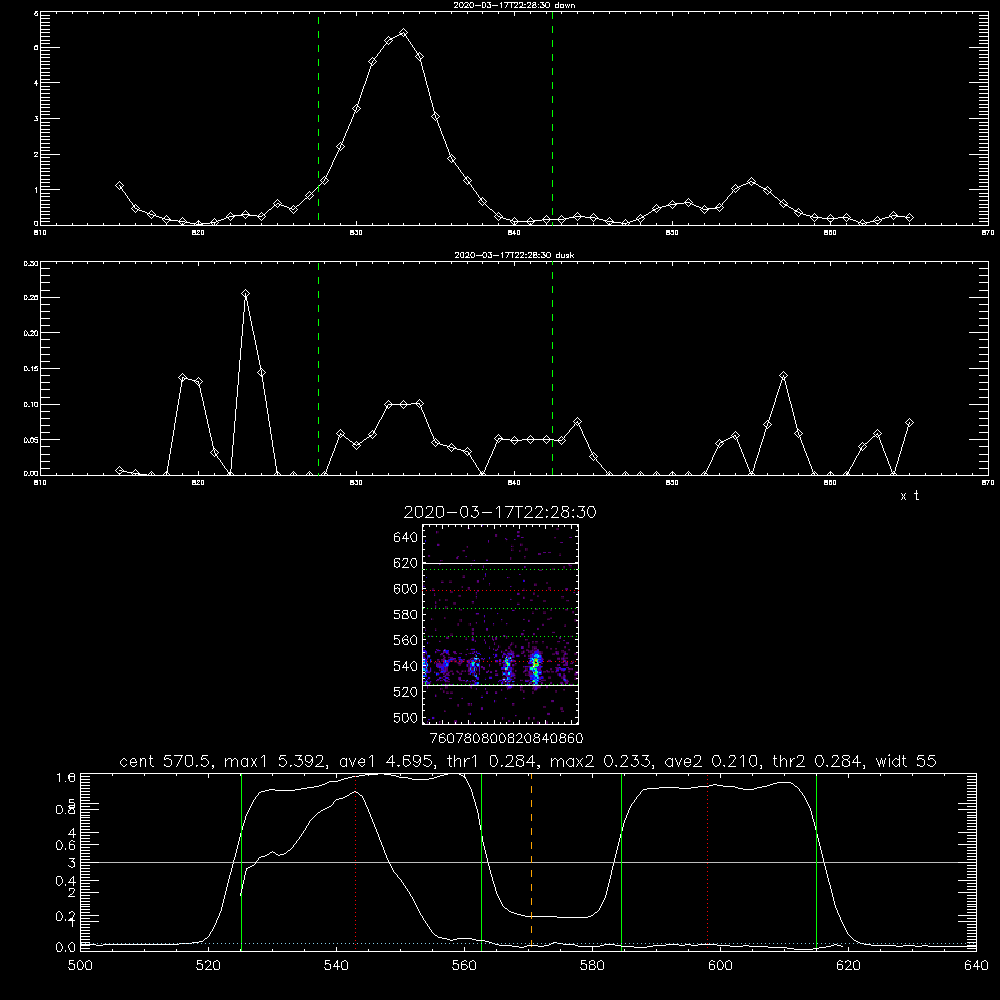Click the 560 x-axis label of the bottom plot
Image resolution: width=1000 pixels, height=1000 pixels.
(464, 966)
